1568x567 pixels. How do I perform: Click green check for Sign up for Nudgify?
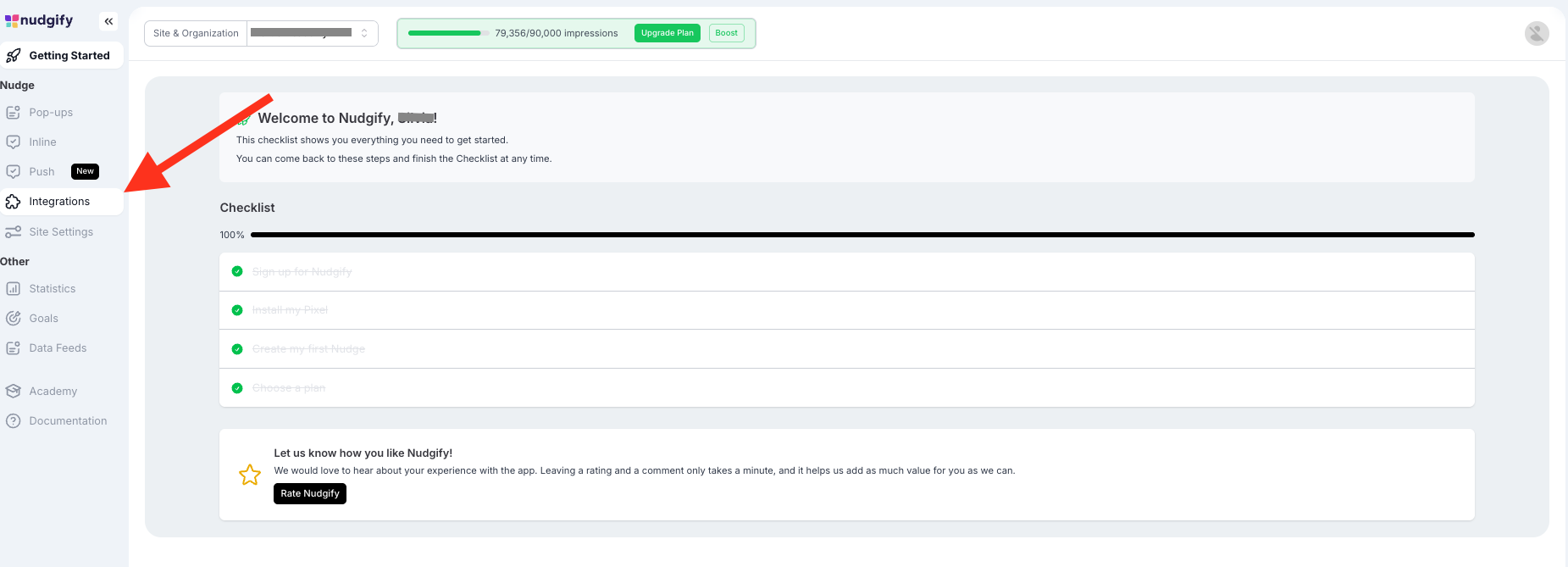coord(237,271)
